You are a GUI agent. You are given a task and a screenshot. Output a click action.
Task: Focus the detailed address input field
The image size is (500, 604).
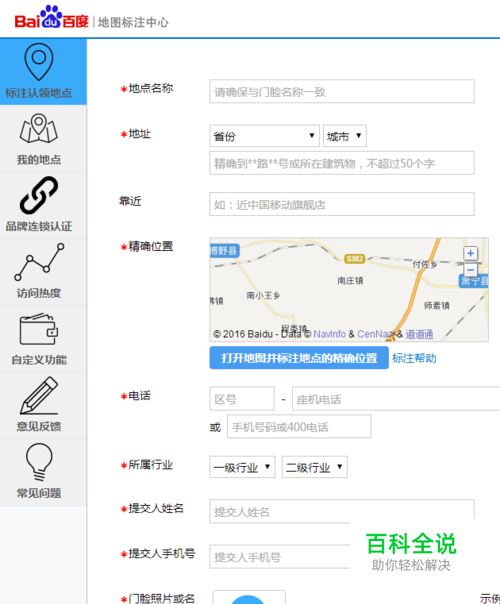click(342, 163)
